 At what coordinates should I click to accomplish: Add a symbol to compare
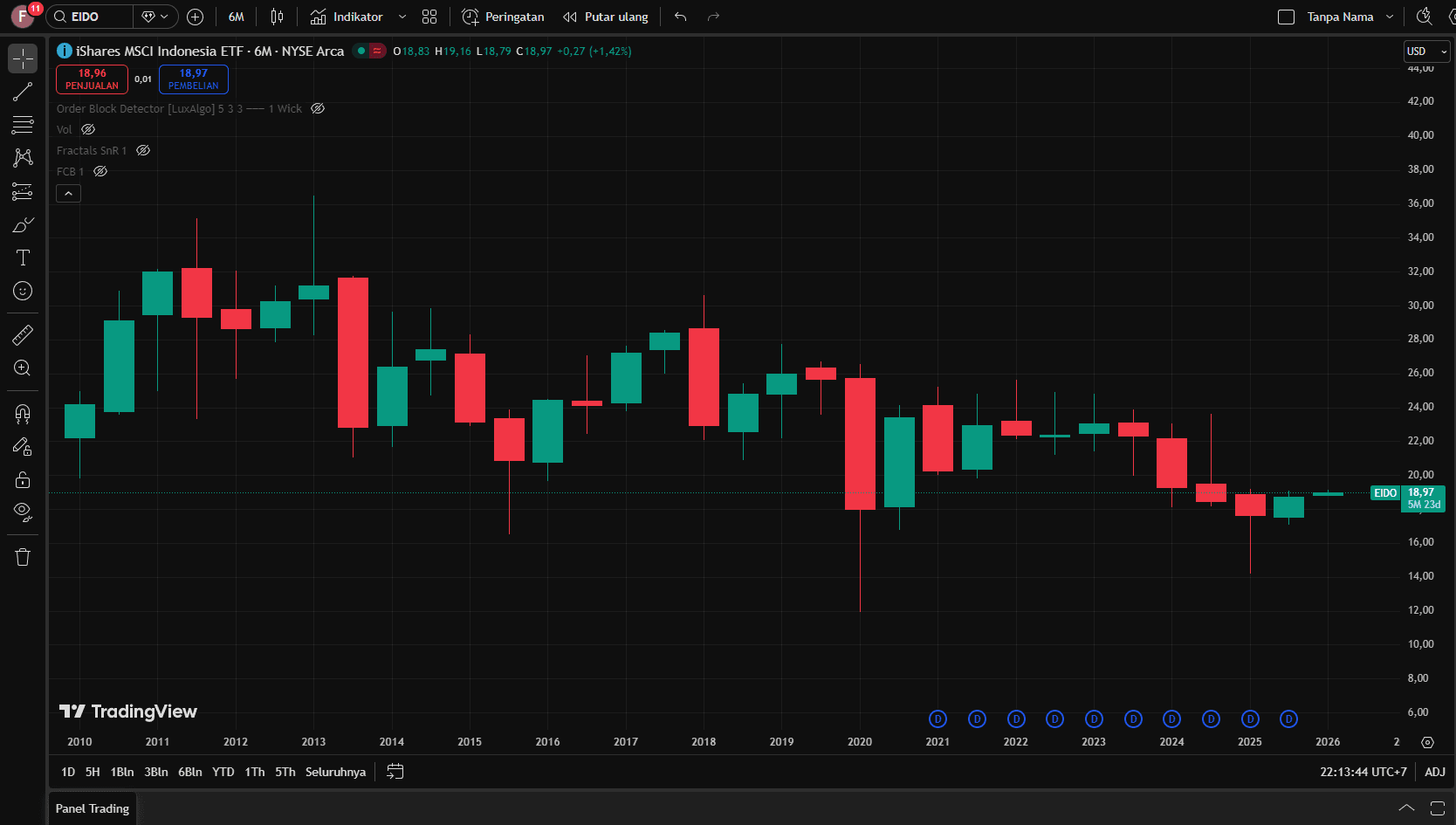196,17
